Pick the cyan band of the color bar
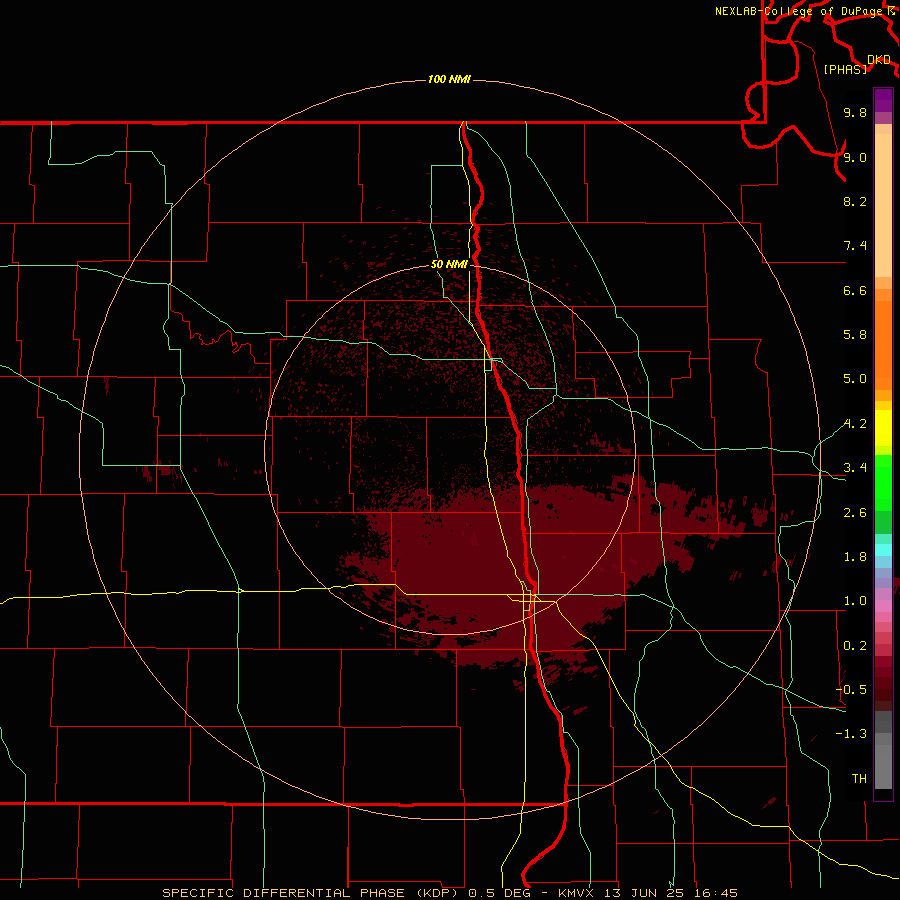This screenshot has height=900, width=900. tap(883, 550)
